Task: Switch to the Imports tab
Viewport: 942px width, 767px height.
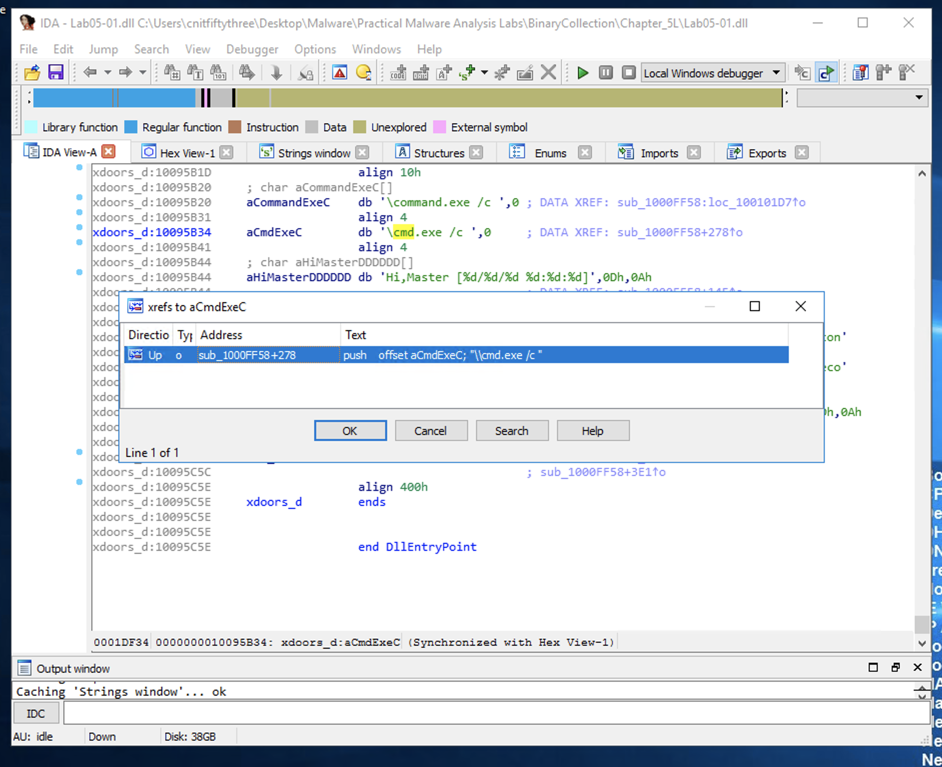Action: point(658,153)
